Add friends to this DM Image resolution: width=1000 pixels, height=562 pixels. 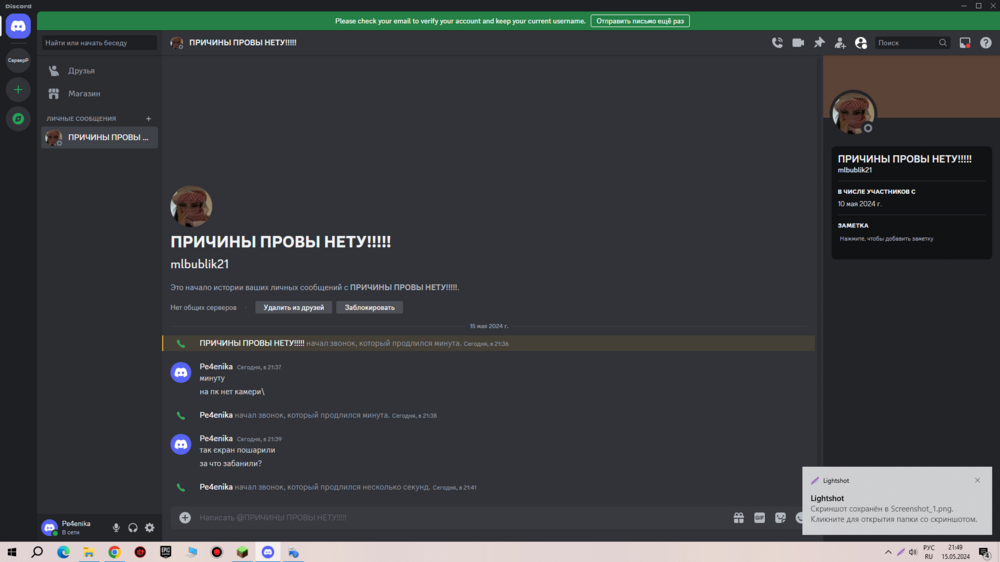point(840,43)
